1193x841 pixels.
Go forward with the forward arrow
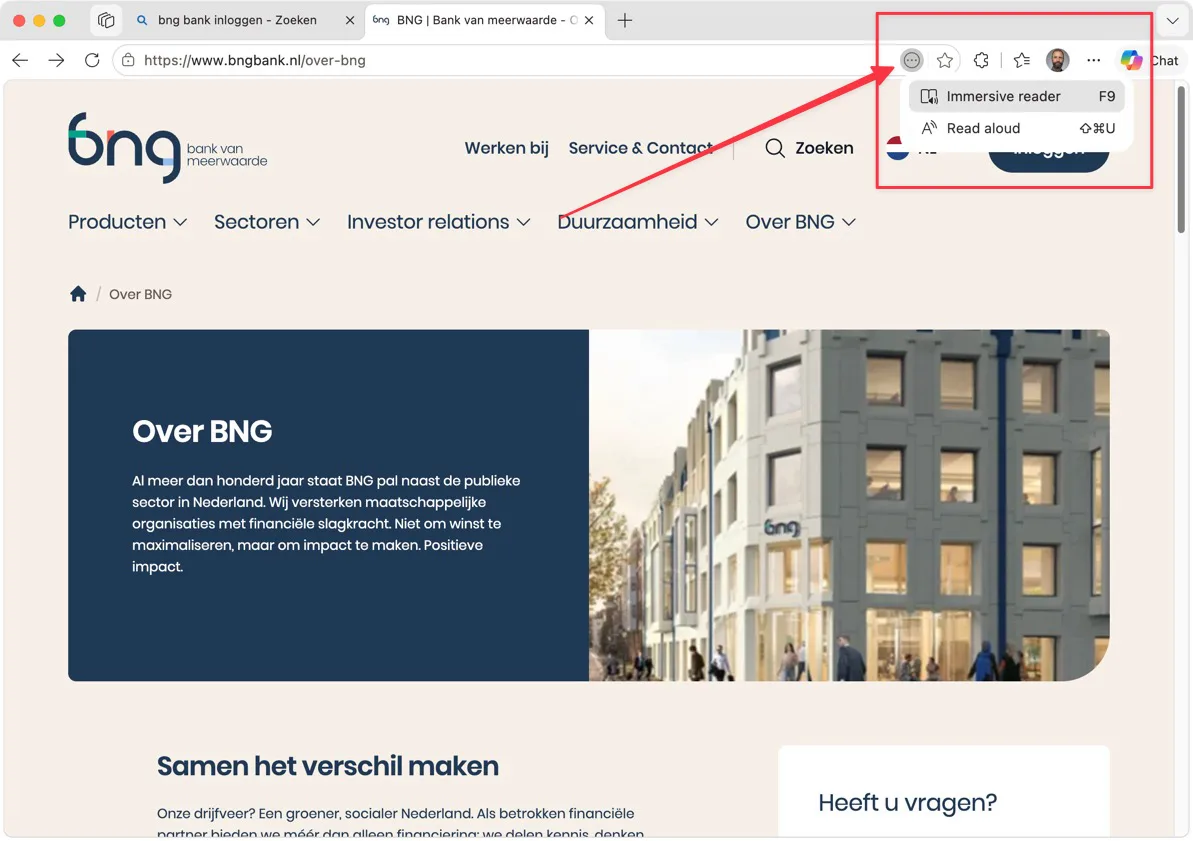pyautogui.click(x=56, y=60)
